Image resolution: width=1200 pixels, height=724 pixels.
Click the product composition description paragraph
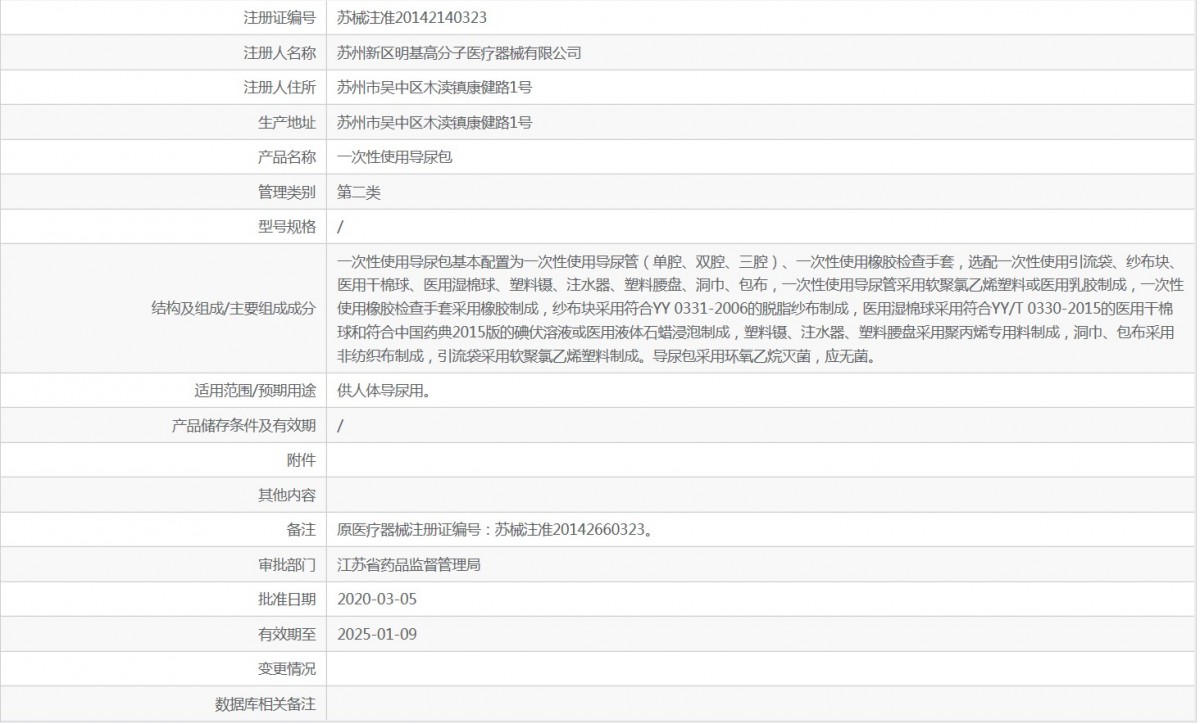[x=760, y=308]
